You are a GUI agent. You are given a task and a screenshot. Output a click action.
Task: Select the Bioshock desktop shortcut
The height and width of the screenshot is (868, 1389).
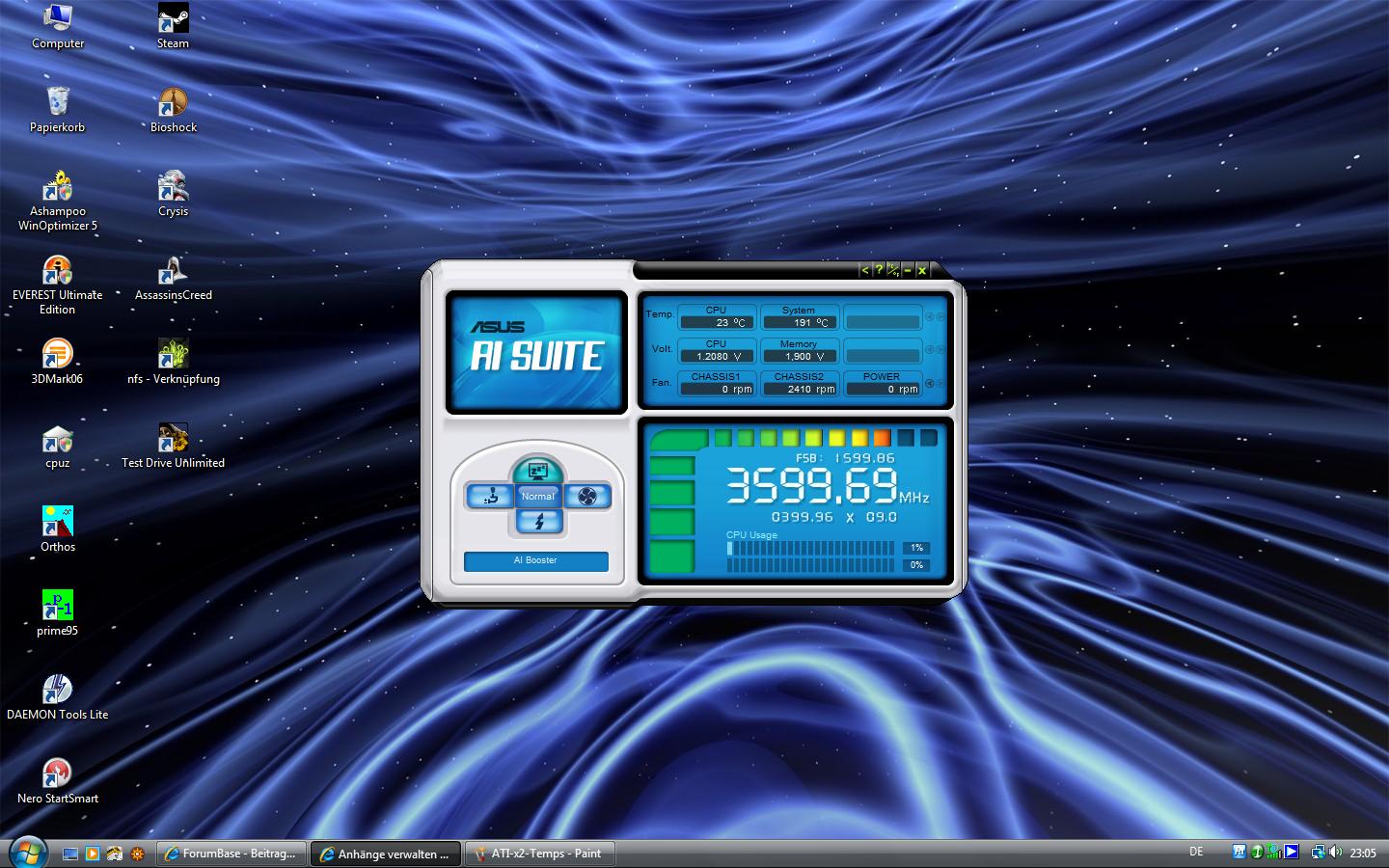(174, 109)
